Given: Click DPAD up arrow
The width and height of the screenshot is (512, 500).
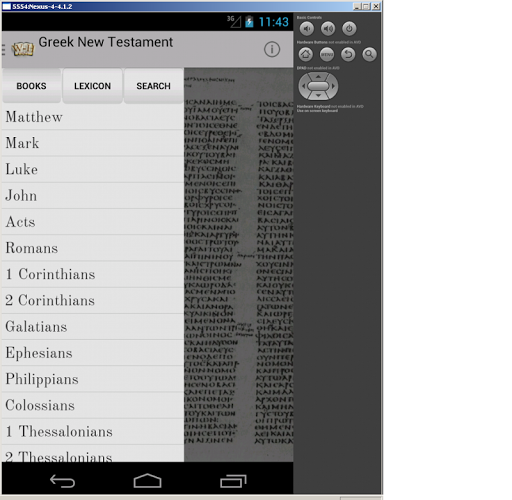Looking at the screenshot, I should coord(318,77).
